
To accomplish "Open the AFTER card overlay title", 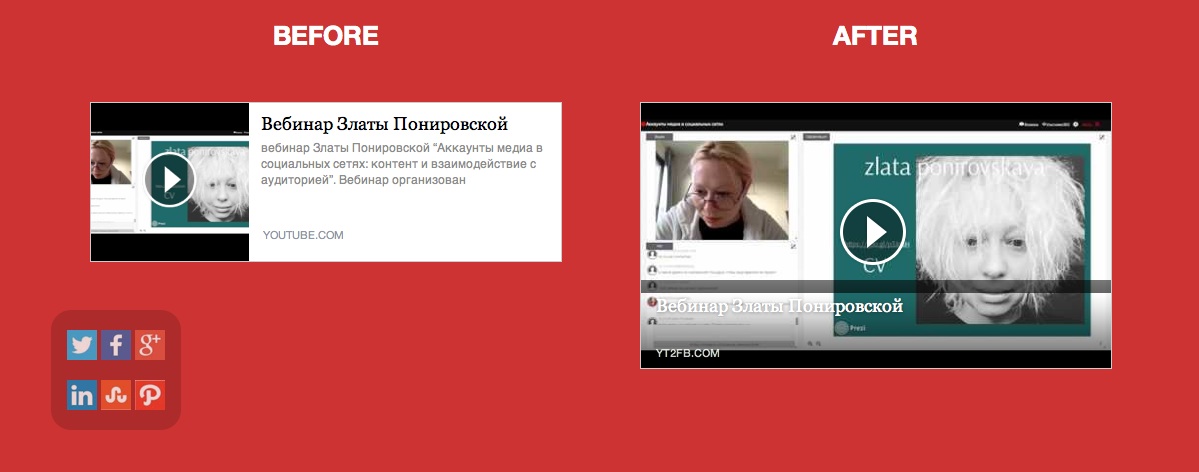I will coord(779,306).
